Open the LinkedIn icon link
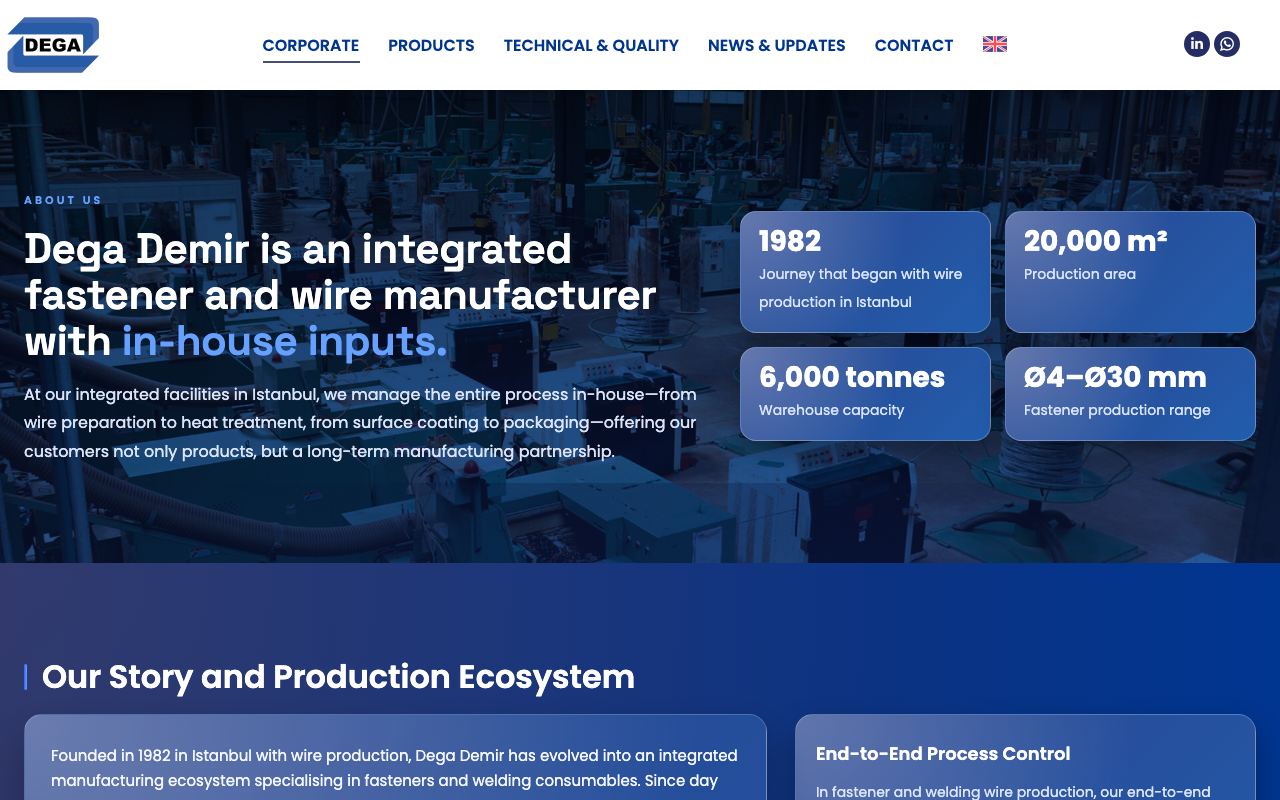The height and width of the screenshot is (800, 1280). pos(1197,44)
